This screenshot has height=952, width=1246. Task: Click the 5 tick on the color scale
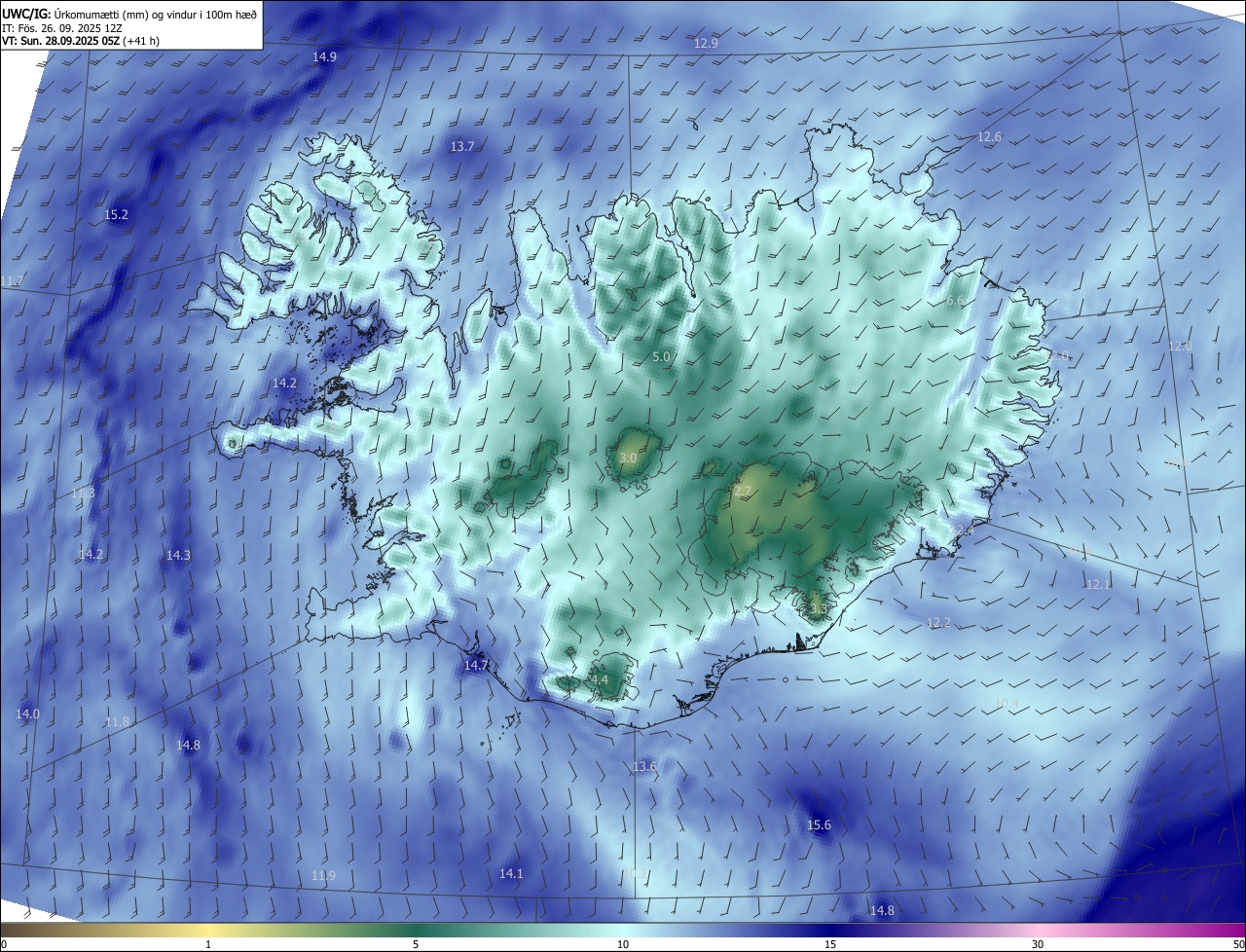pyautogui.click(x=416, y=944)
